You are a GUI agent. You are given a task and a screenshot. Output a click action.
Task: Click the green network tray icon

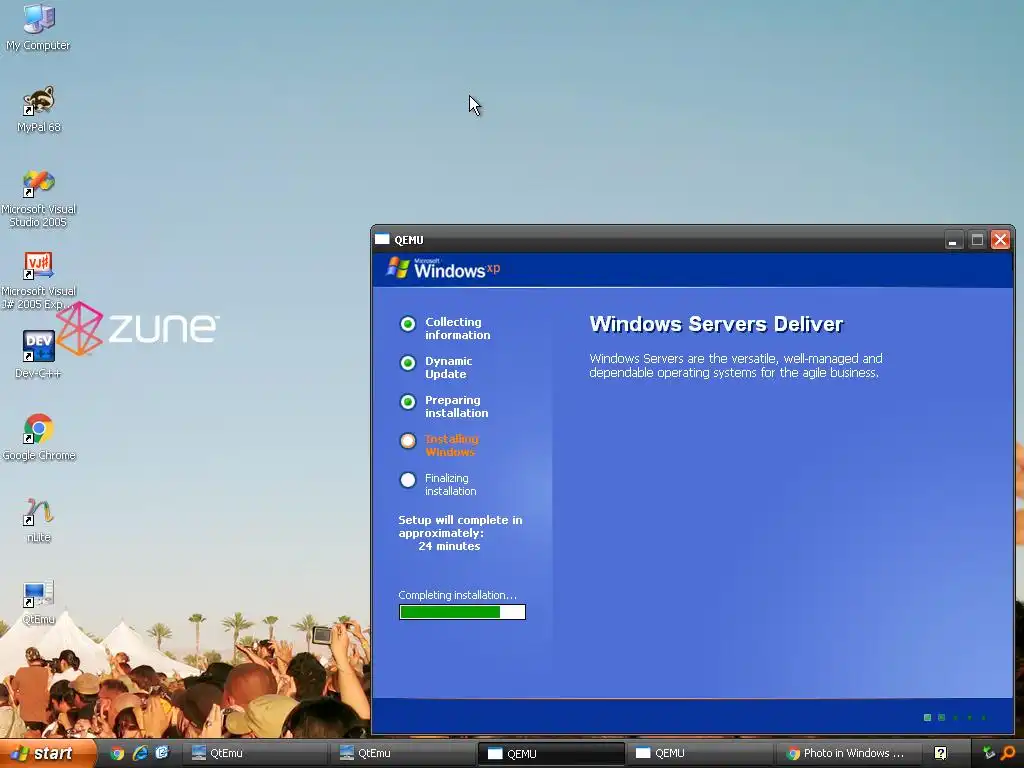pyautogui.click(x=989, y=753)
